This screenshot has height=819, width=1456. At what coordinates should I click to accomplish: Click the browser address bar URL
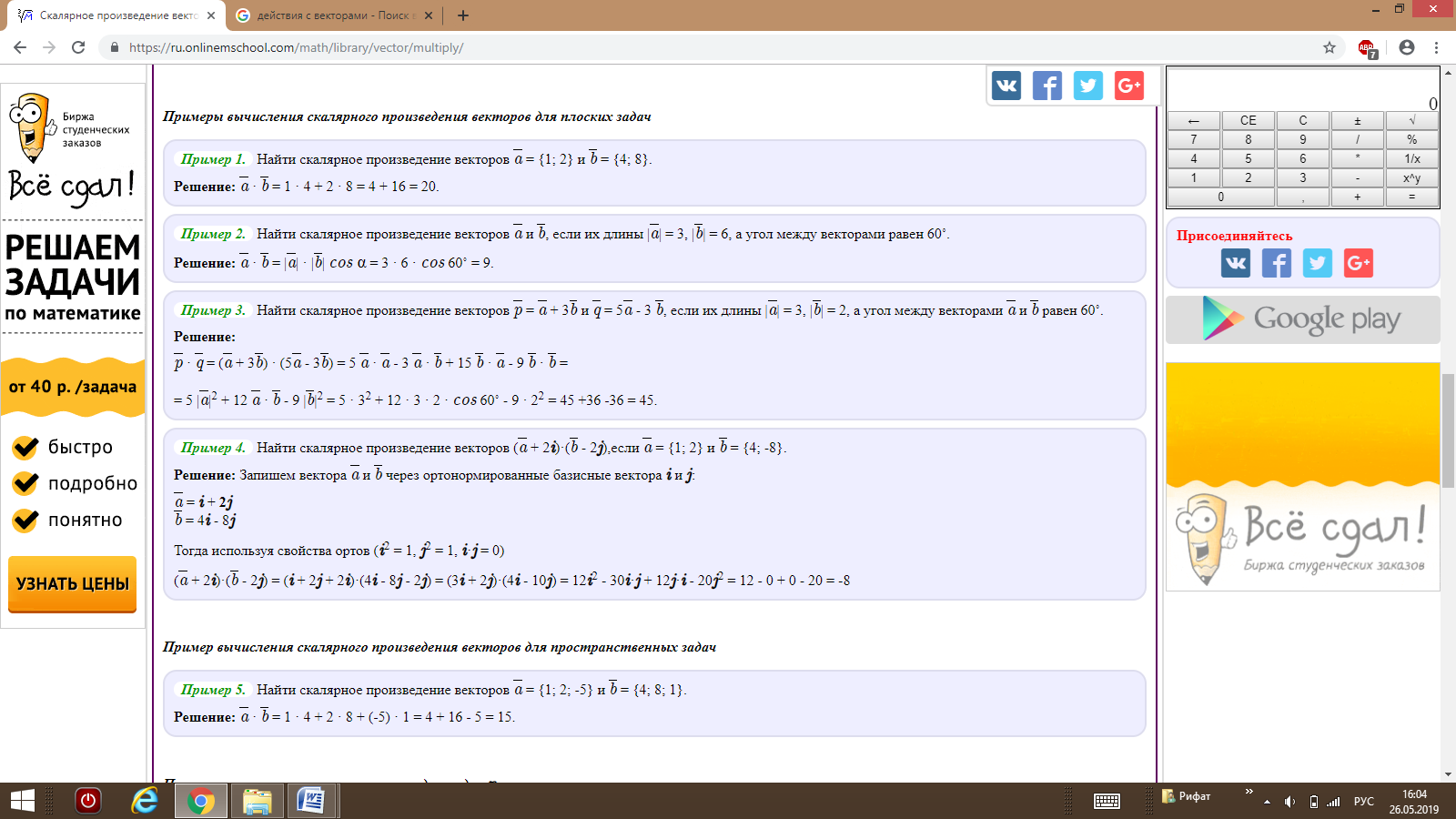click(x=296, y=47)
